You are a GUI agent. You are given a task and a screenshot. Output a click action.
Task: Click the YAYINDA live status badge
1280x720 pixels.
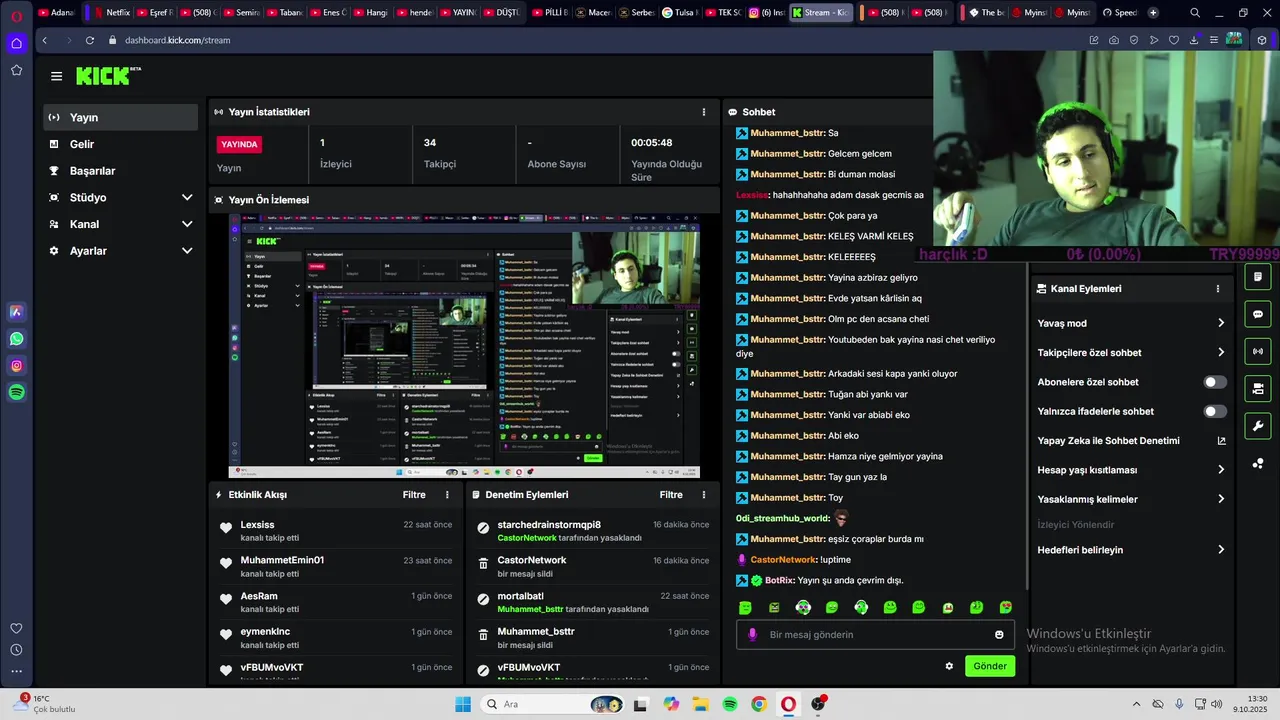239,144
